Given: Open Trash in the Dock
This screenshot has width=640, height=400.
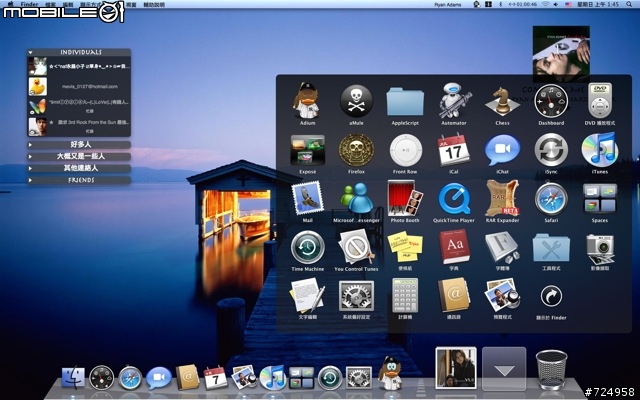Looking at the screenshot, I should pyautogui.click(x=551, y=369).
